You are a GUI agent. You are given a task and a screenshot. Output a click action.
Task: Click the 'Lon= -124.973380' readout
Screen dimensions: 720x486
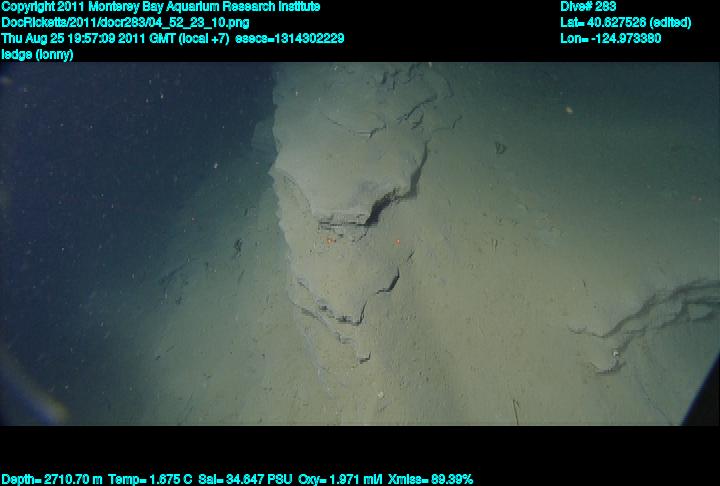click(x=610, y=38)
